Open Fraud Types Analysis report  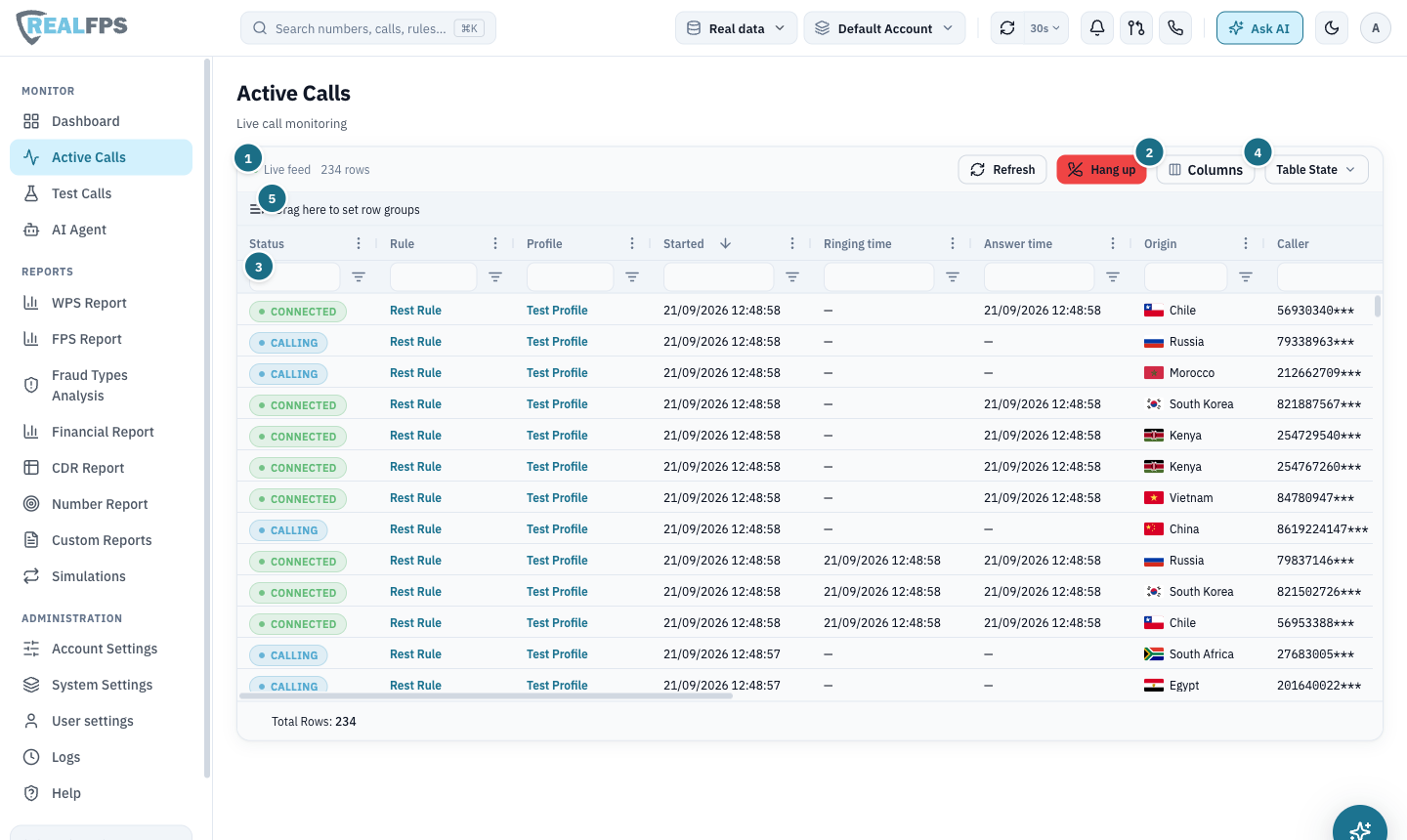[101, 385]
